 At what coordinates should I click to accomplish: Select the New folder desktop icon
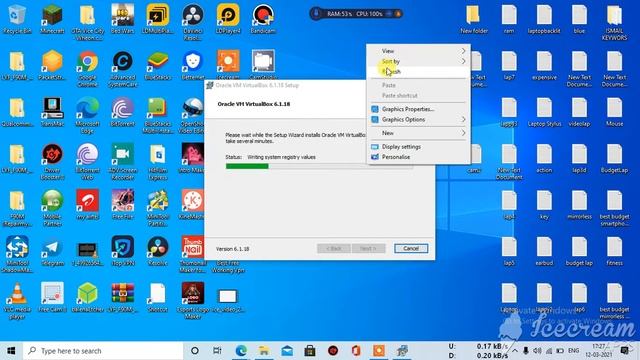coord(474,19)
